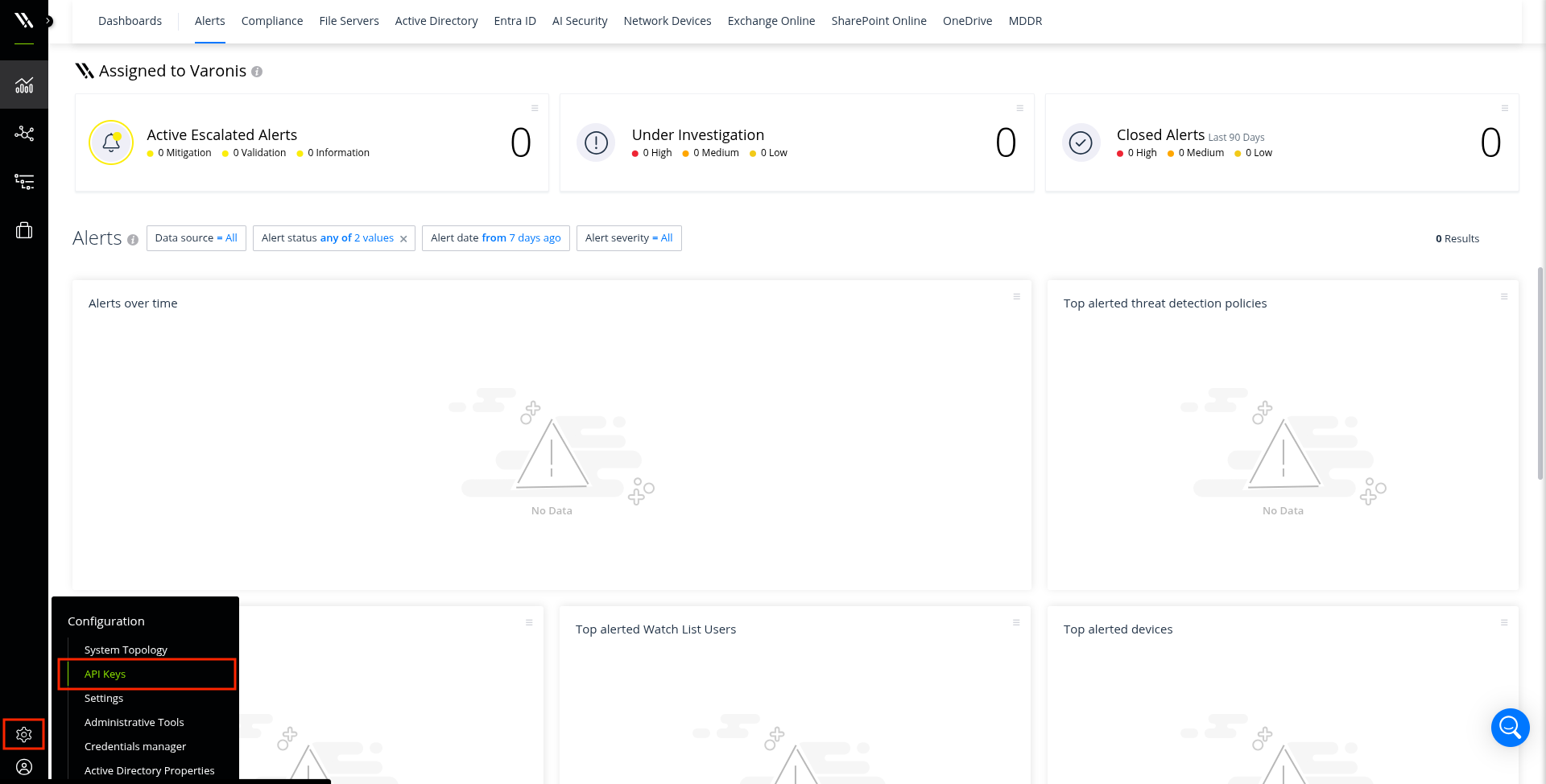Open the Top alerted devices widget menu

[x=1504, y=623]
